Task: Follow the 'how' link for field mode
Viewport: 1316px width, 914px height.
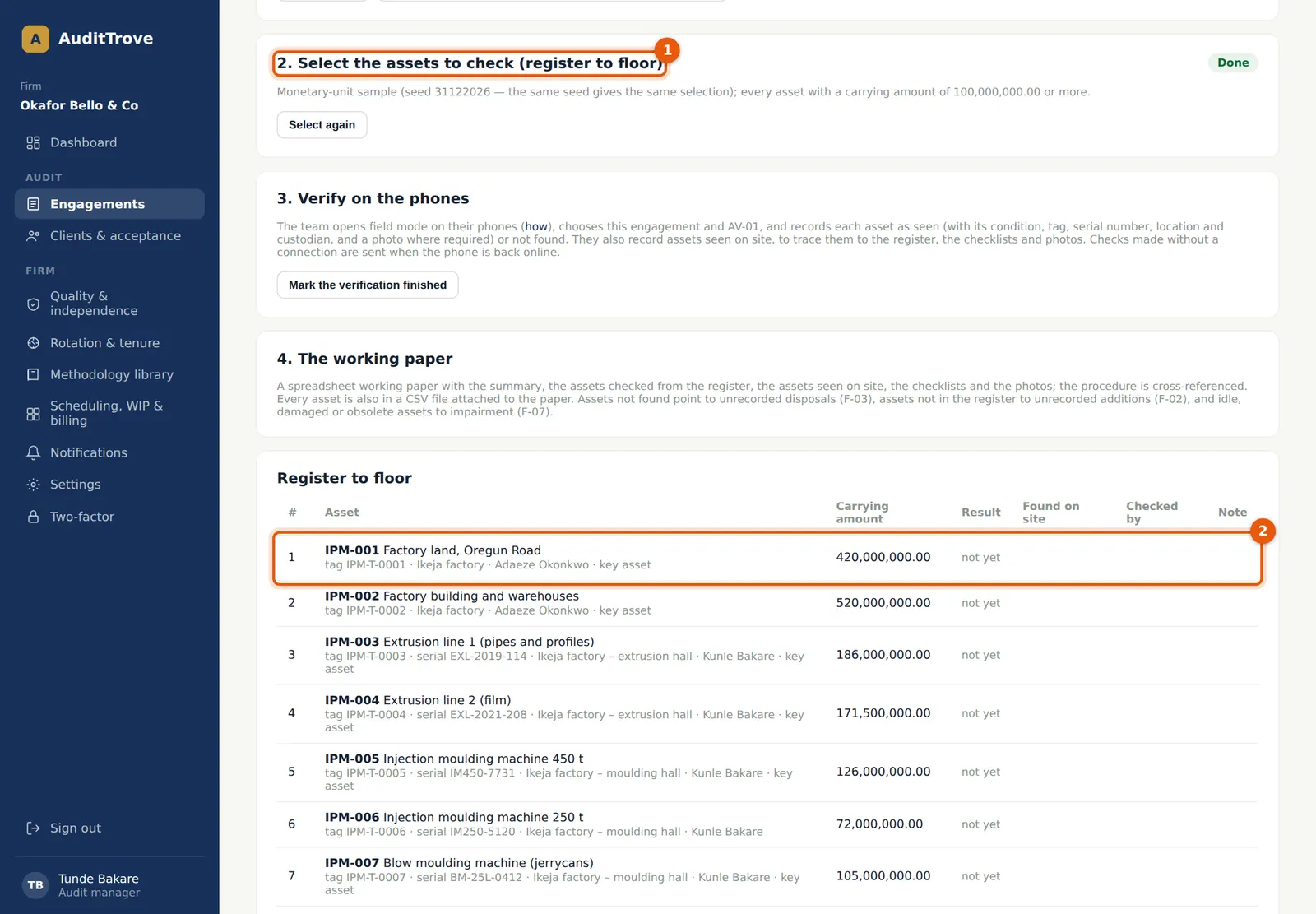Action: click(536, 226)
